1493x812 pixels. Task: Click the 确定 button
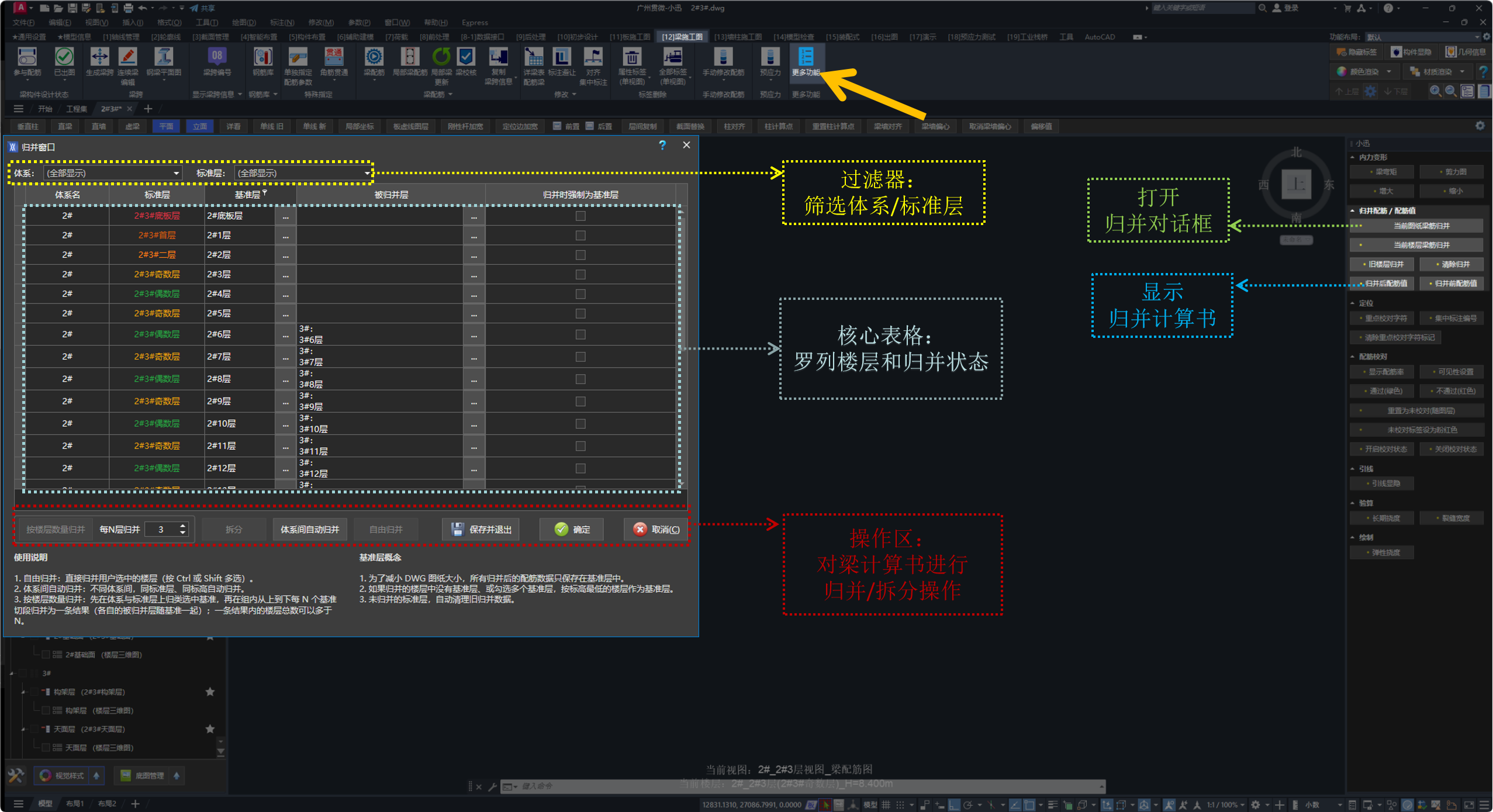(572, 529)
